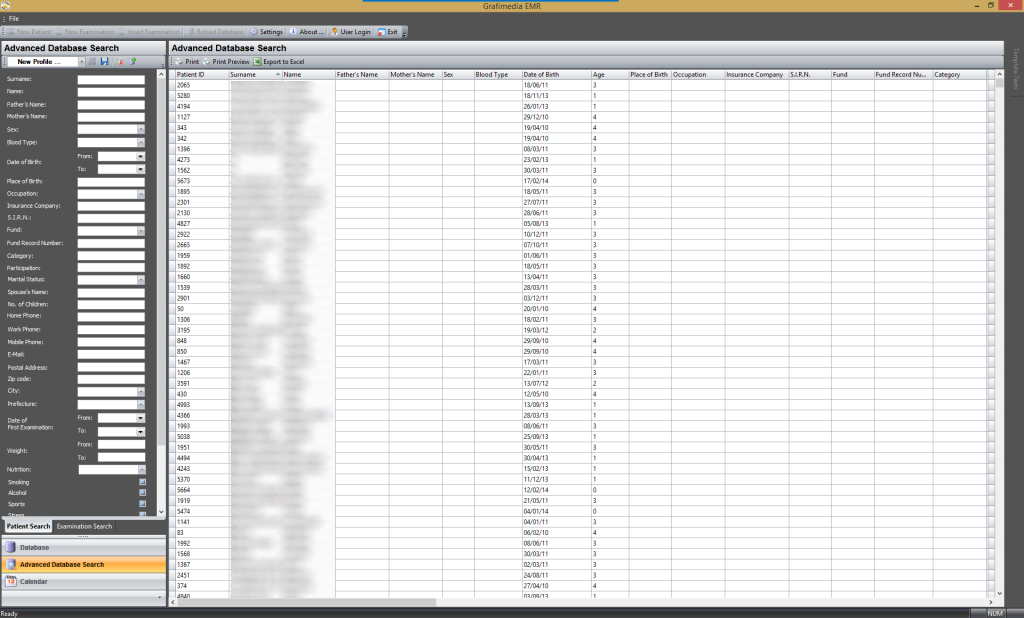The width and height of the screenshot is (1024, 618).
Task: Open the Calendar panel
Action: [34, 582]
